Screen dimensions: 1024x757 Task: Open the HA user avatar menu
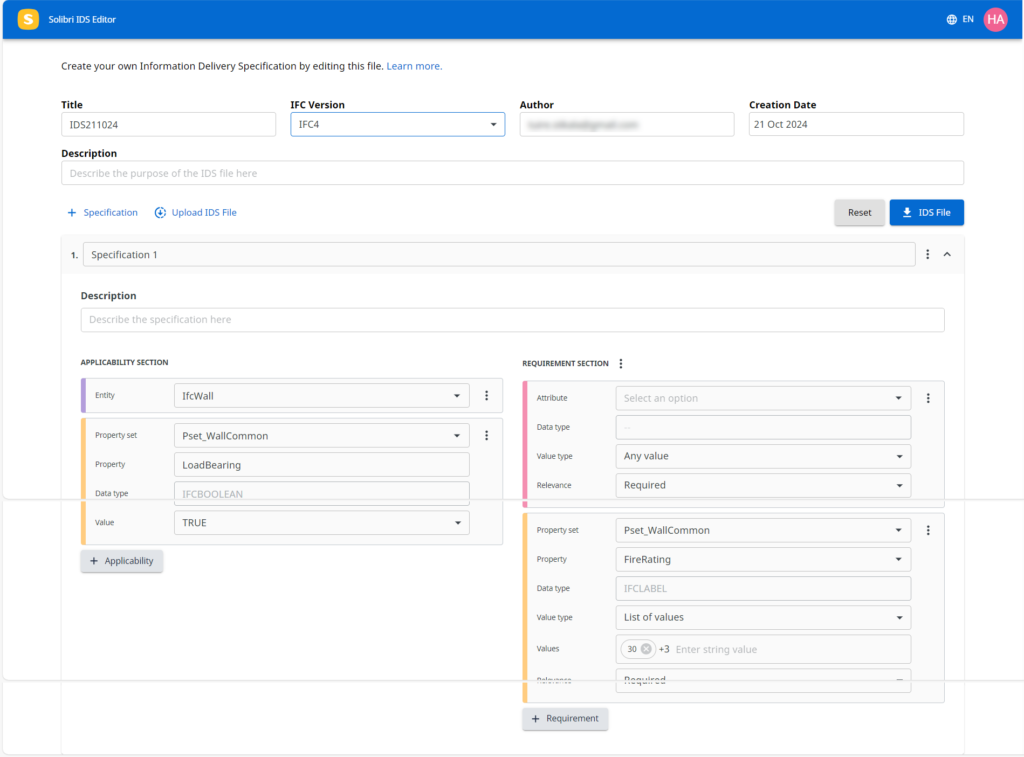click(995, 19)
